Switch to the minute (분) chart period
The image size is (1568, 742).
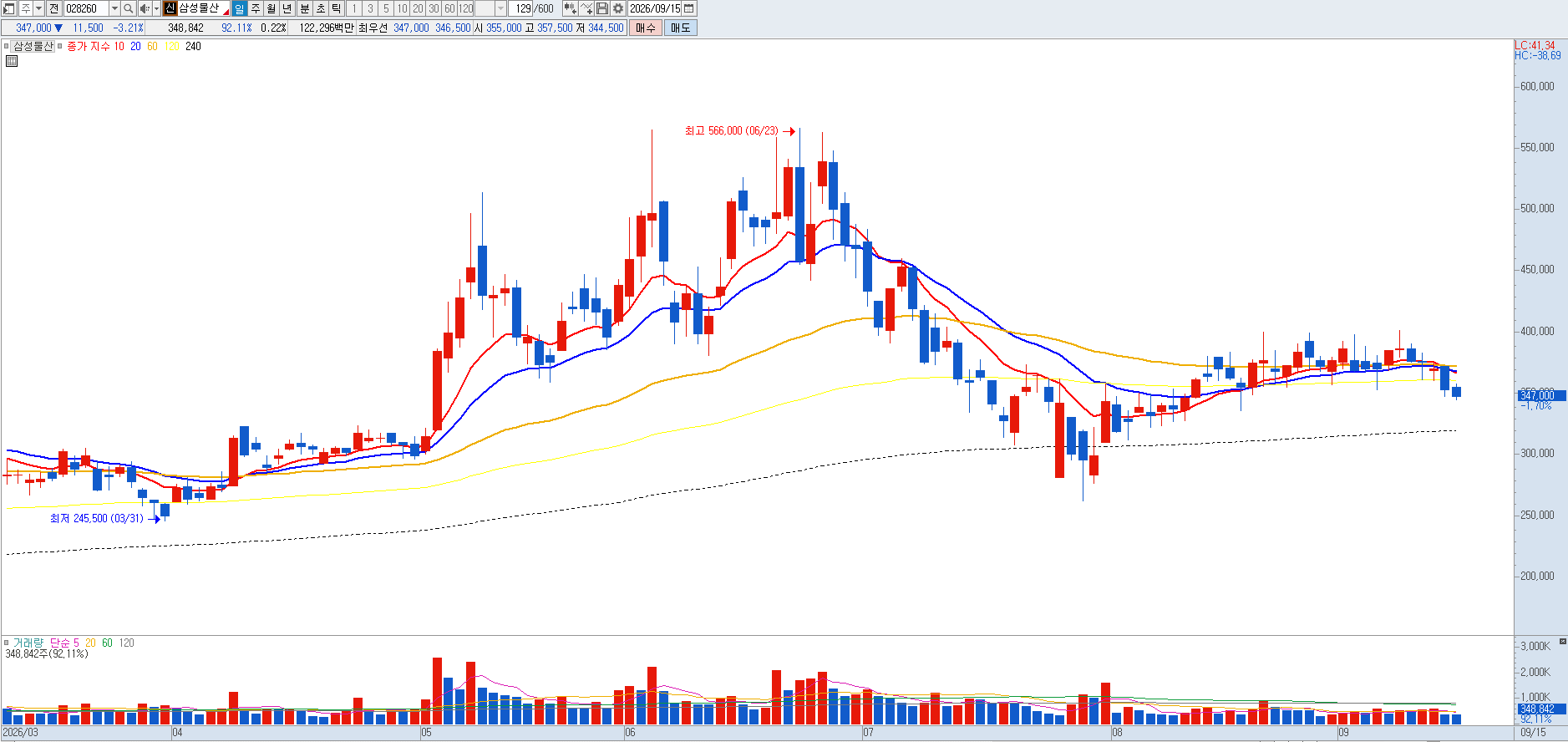tap(305, 8)
